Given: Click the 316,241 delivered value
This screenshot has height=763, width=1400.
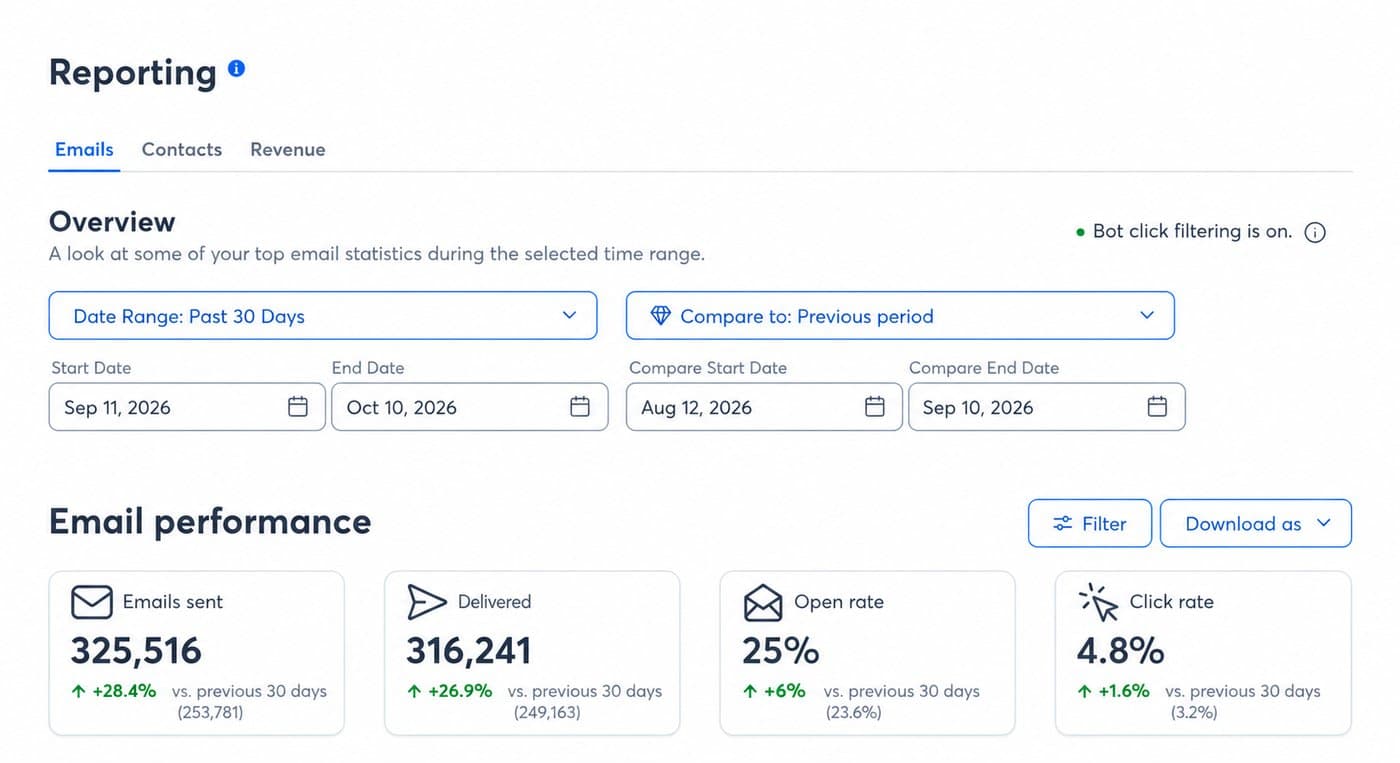Looking at the screenshot, I should coord(469,651).
